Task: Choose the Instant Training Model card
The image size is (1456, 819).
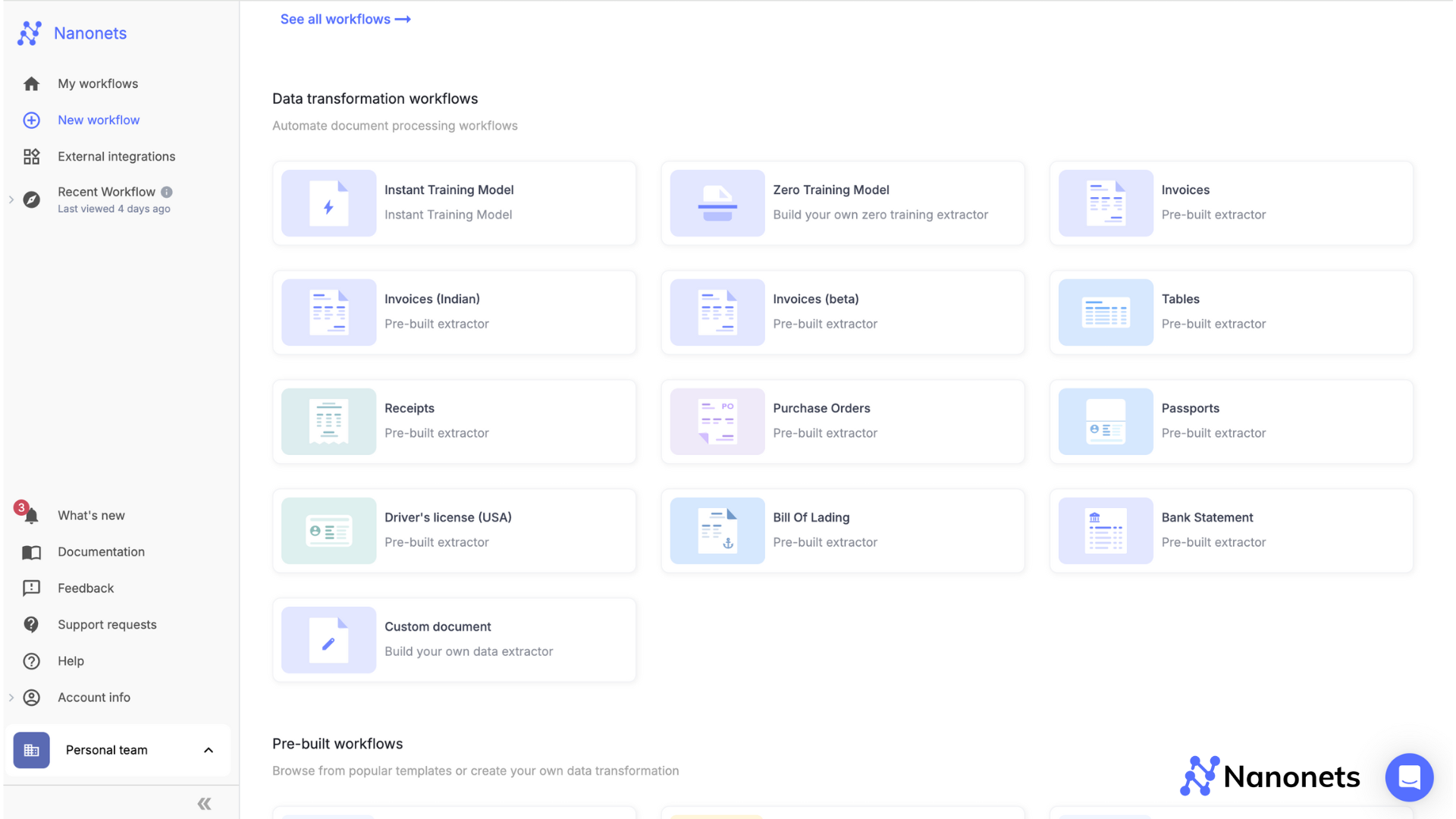Action: point(454,202)
